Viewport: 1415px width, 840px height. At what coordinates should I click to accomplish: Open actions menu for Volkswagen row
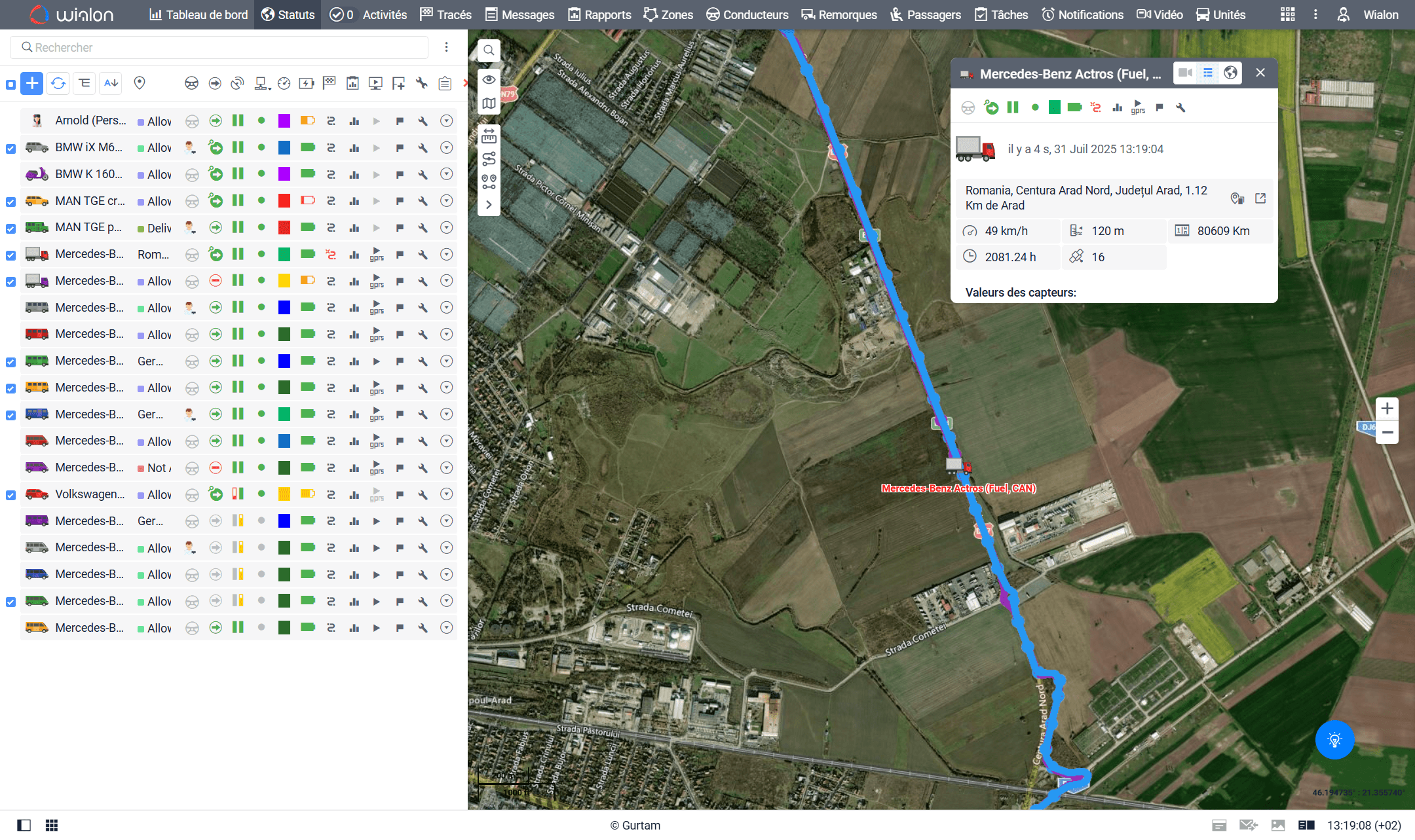coord(447,494)
